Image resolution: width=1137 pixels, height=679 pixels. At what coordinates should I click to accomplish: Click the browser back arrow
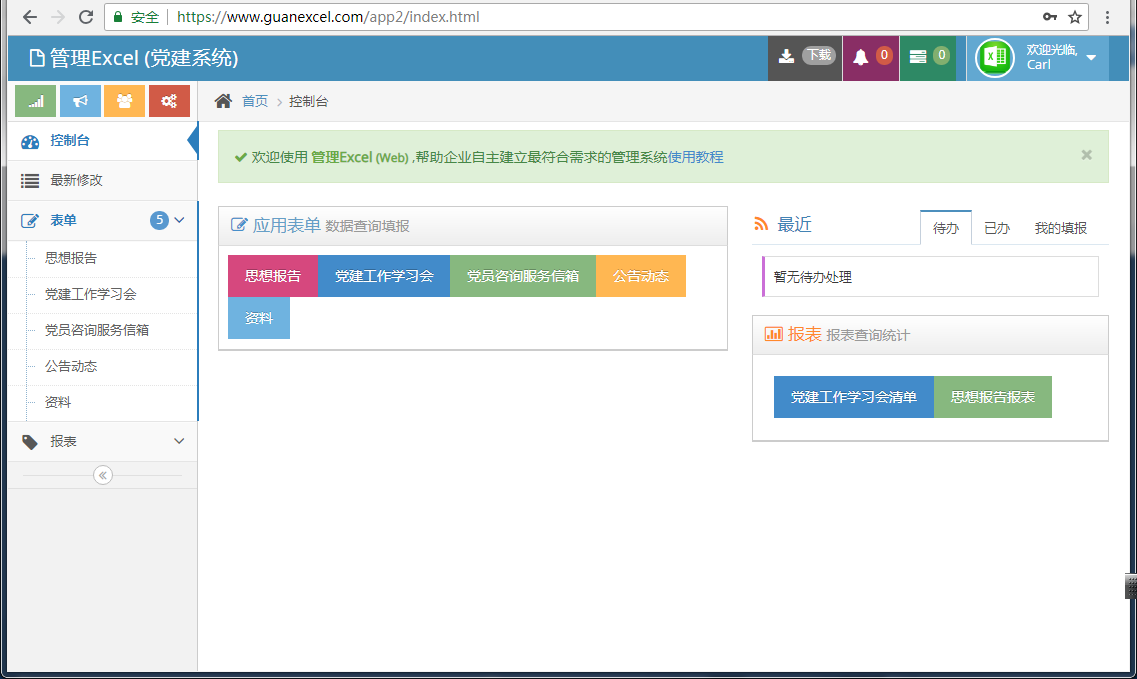[x=30, y=17]
